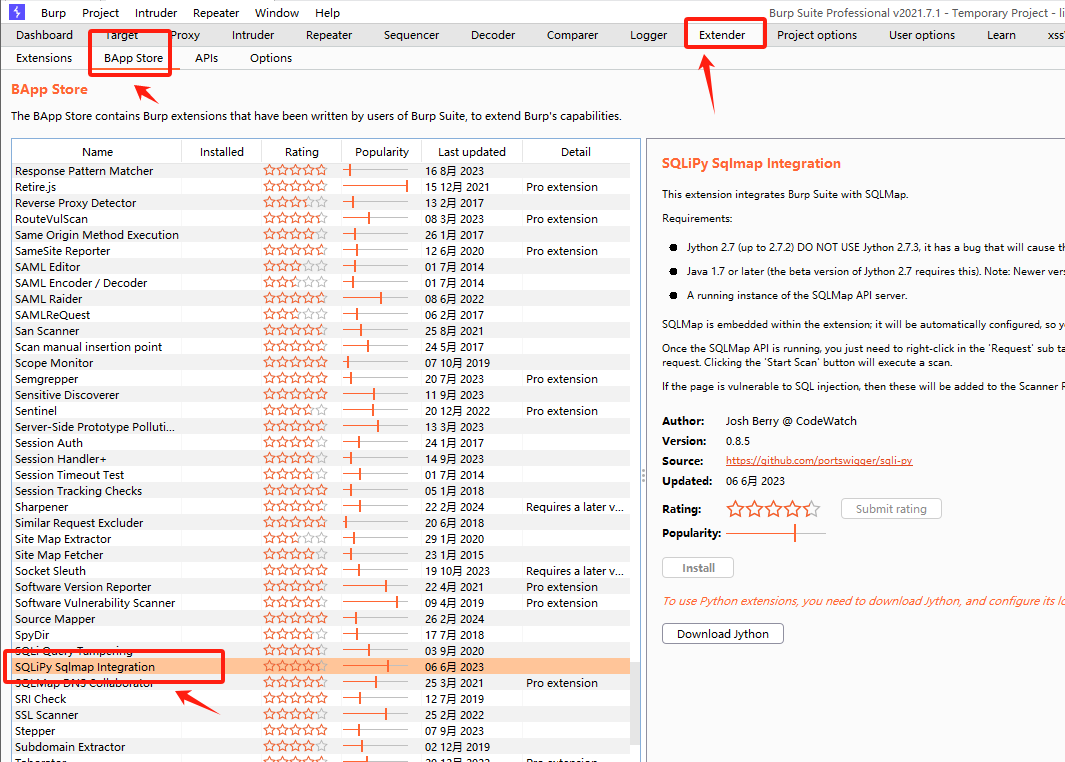Select the SSL Scanner extension

click(x=321, y=715)
